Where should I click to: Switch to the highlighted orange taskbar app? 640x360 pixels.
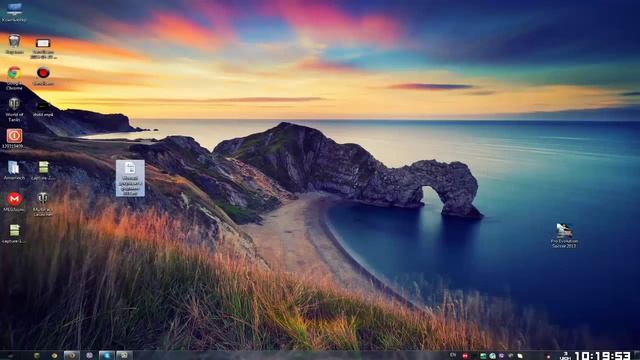tap(72, 356)
